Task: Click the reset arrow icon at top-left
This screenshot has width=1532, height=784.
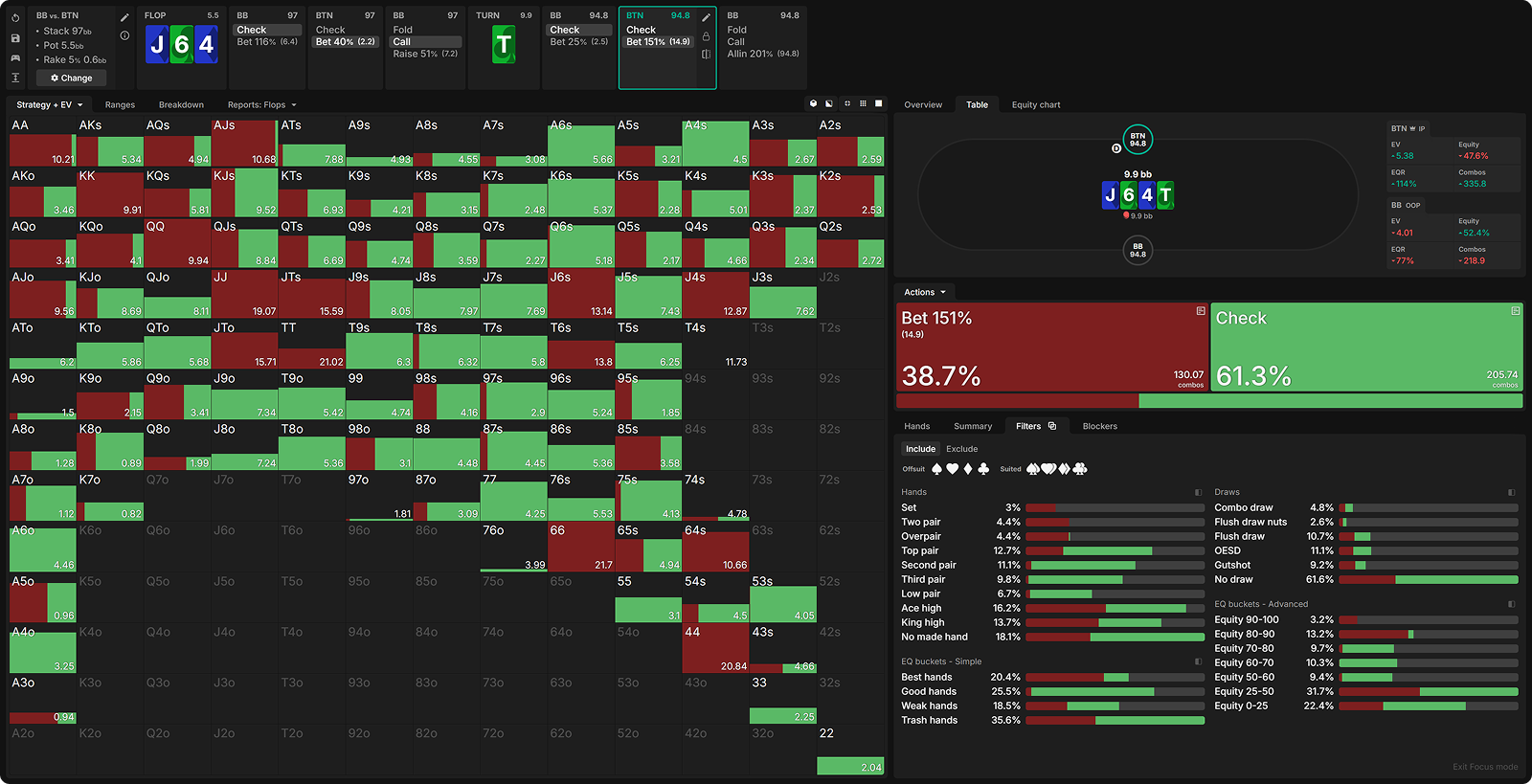Action: (15, 18)
